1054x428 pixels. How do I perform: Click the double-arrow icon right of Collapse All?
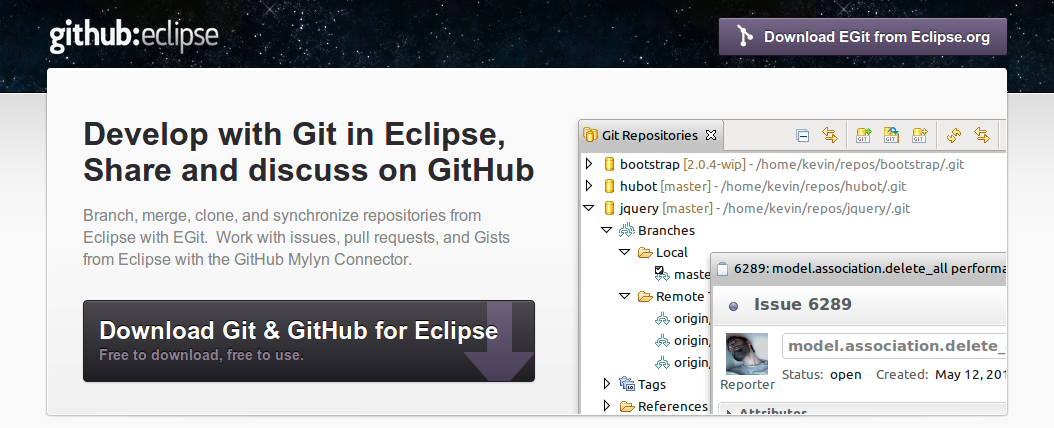(829, 135)
